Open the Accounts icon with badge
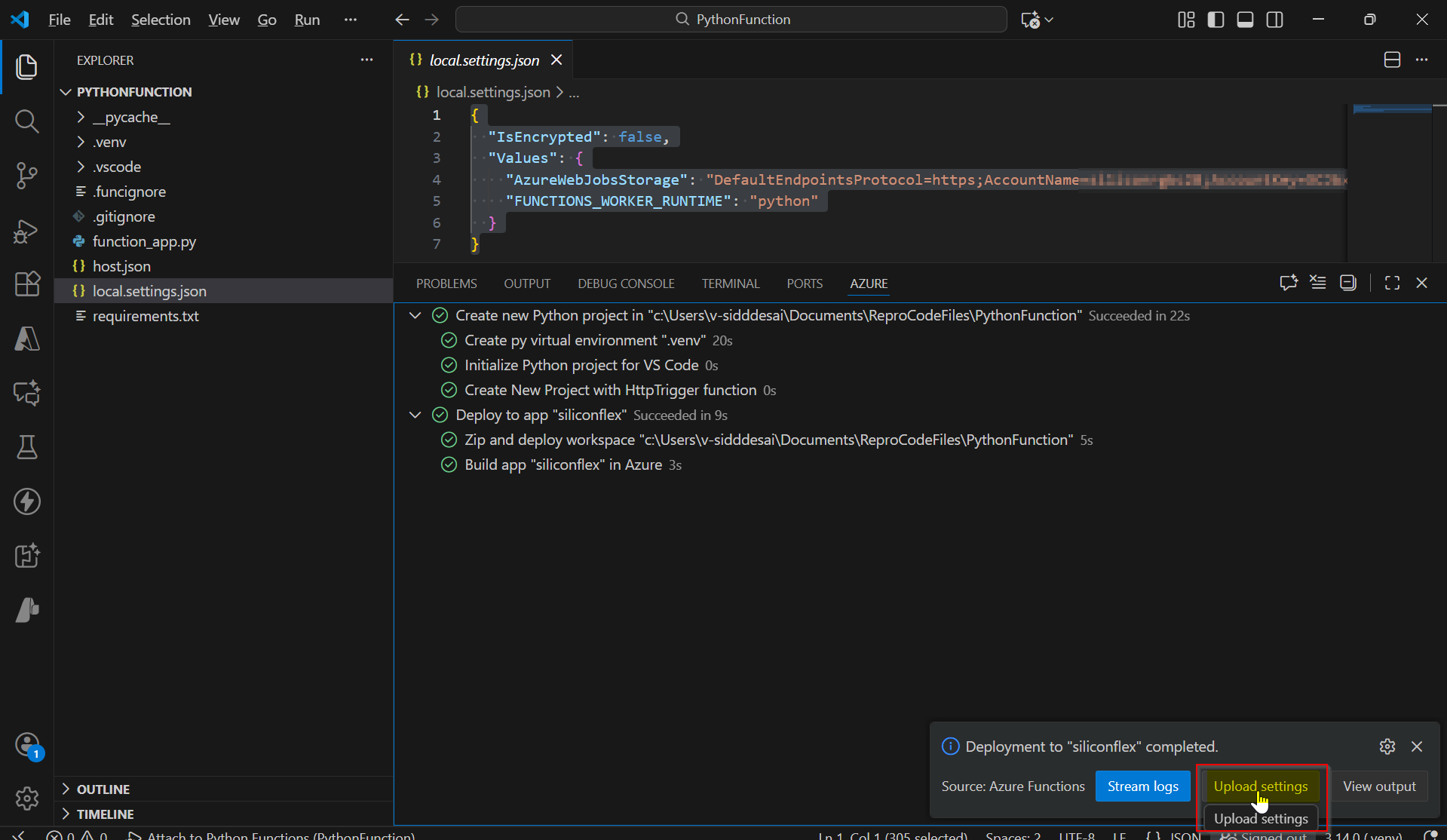1447x840 pixels. point(26,745)
